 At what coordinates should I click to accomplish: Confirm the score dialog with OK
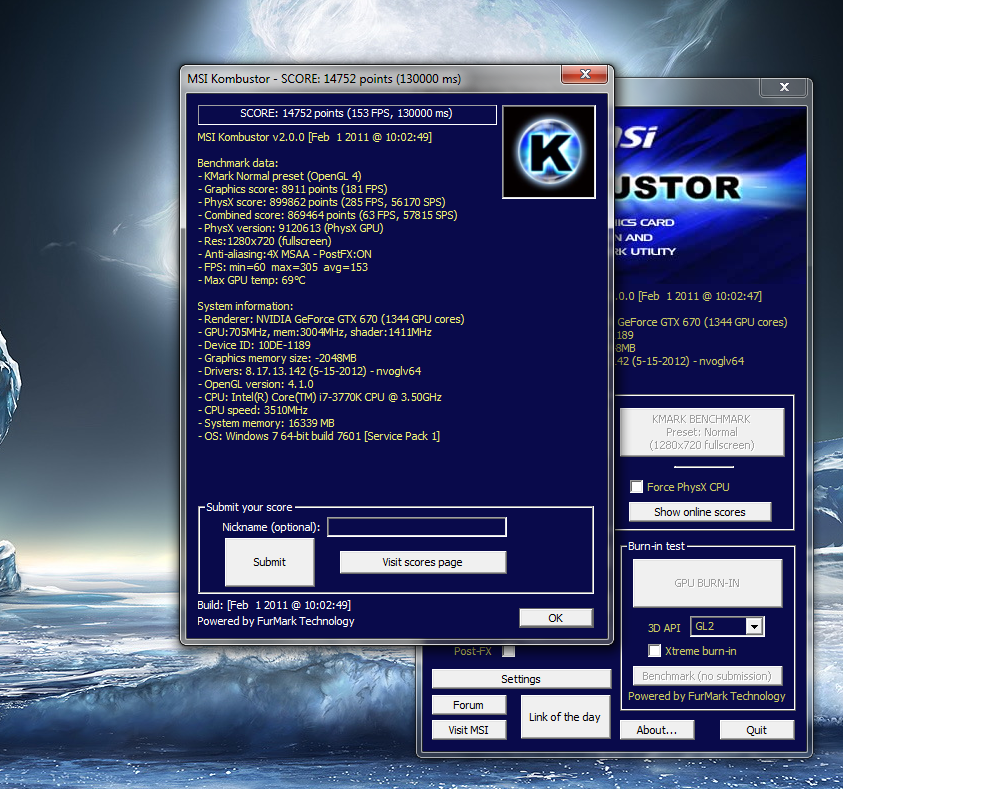click(x=555, y=618)
